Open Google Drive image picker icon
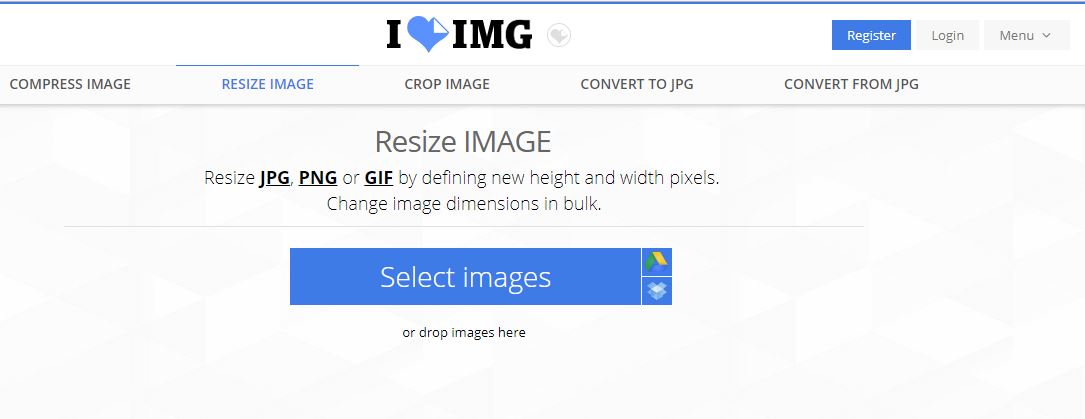1085x419 pixels. pos(657,262)
